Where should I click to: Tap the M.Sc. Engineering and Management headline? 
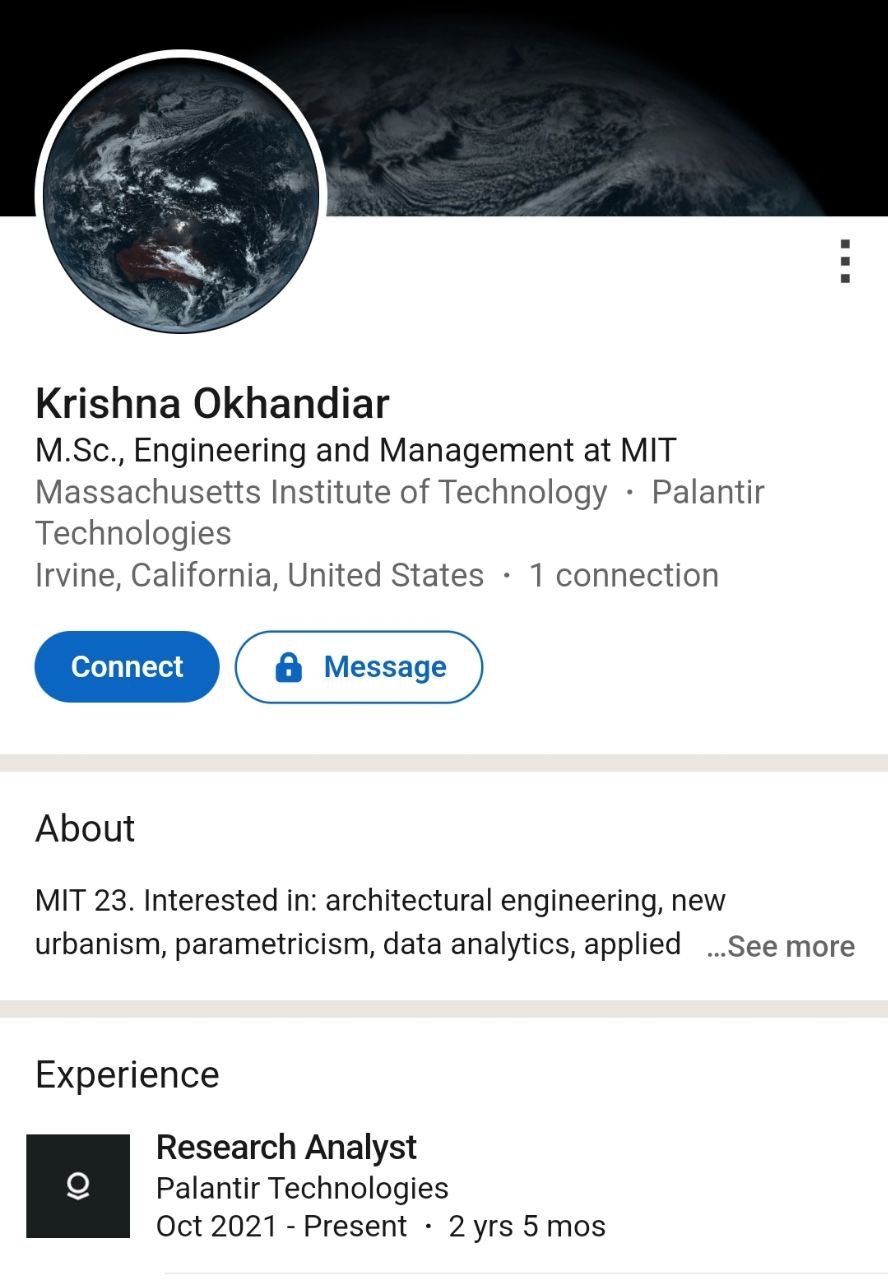[355, 450]
